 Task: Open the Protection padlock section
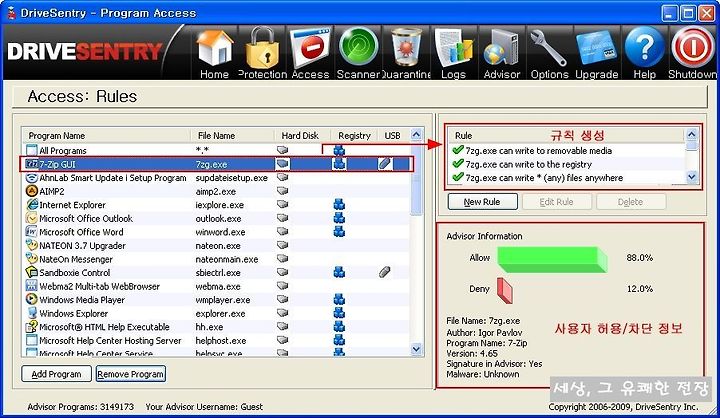[x=263, y=53]
